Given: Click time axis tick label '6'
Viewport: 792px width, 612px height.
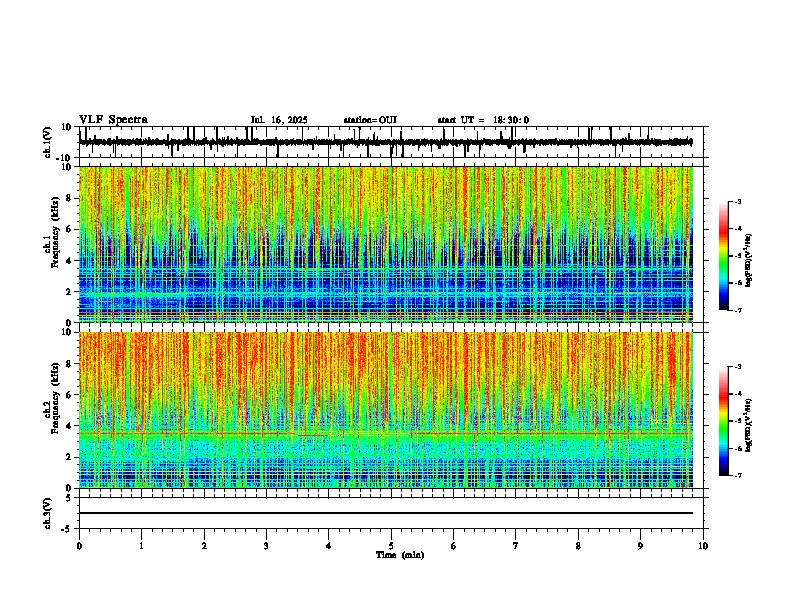Looking at the screenshot, I should pos(454,546).
